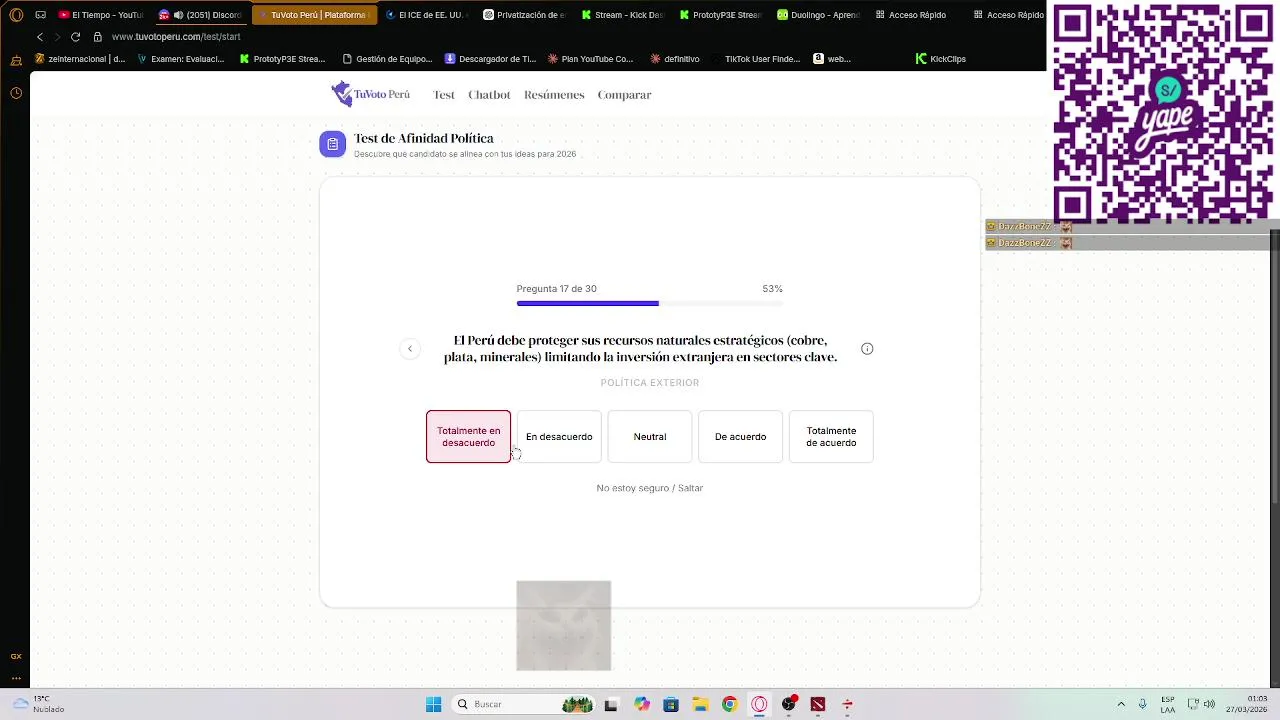Open OBS Studio taskbar icon
1280x720 pixels.
point(789,704)
